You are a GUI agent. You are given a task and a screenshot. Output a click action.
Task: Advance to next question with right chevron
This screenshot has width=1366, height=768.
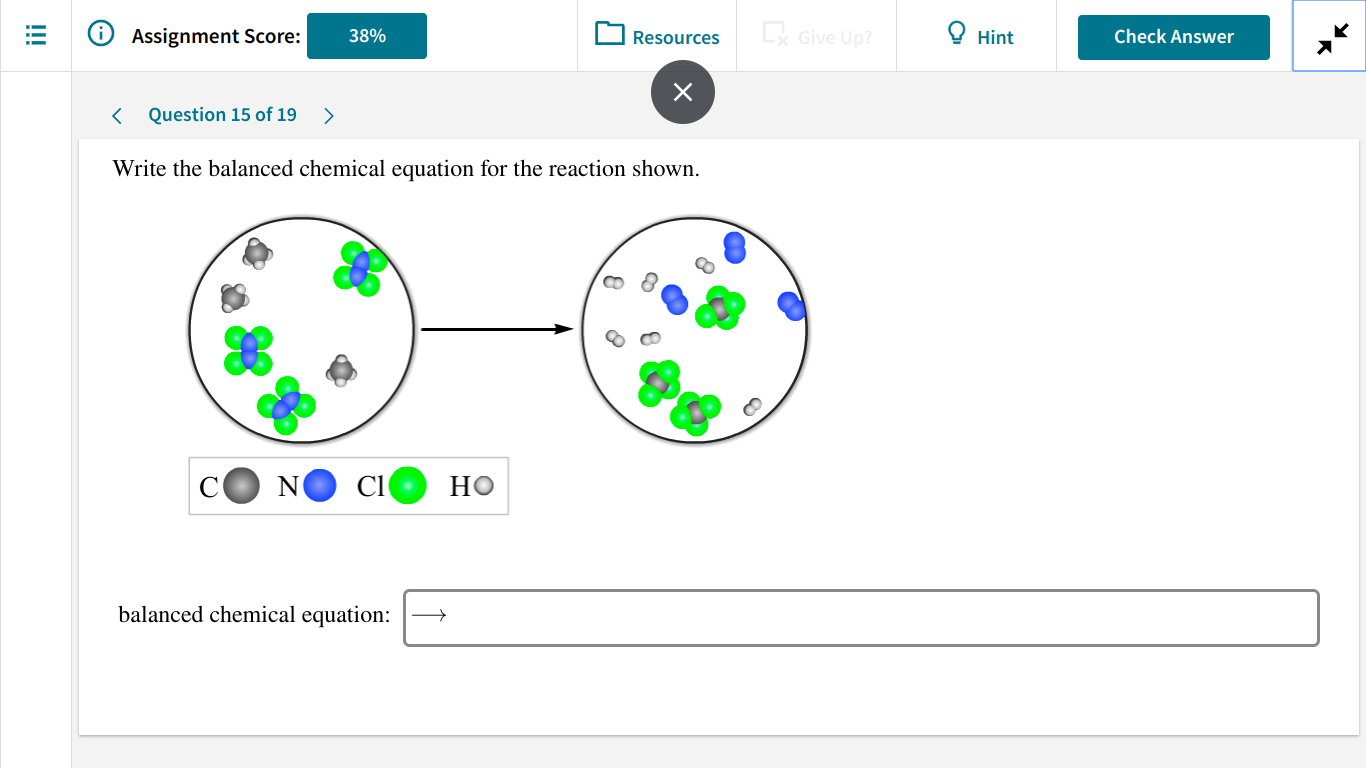tap(329, 115)
